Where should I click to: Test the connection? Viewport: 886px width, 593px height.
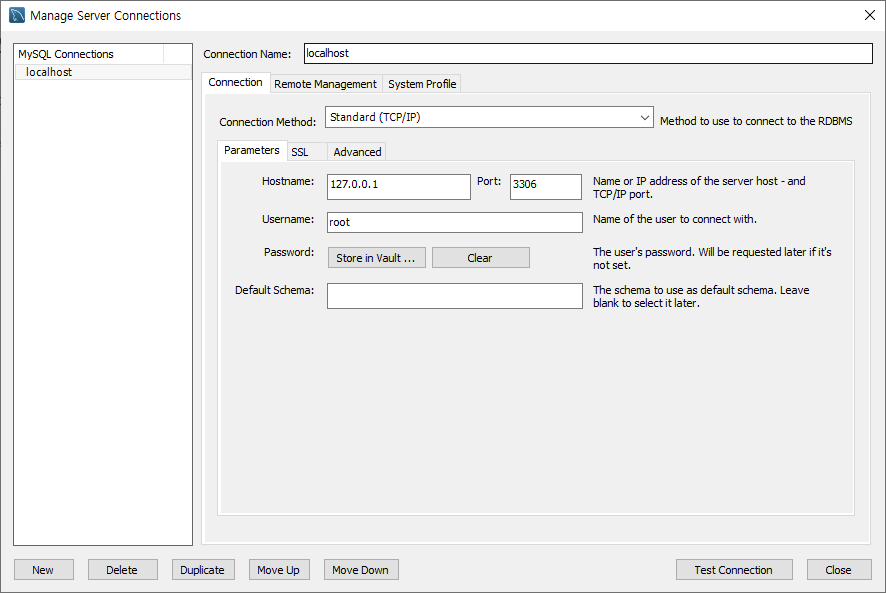point(733,570)
